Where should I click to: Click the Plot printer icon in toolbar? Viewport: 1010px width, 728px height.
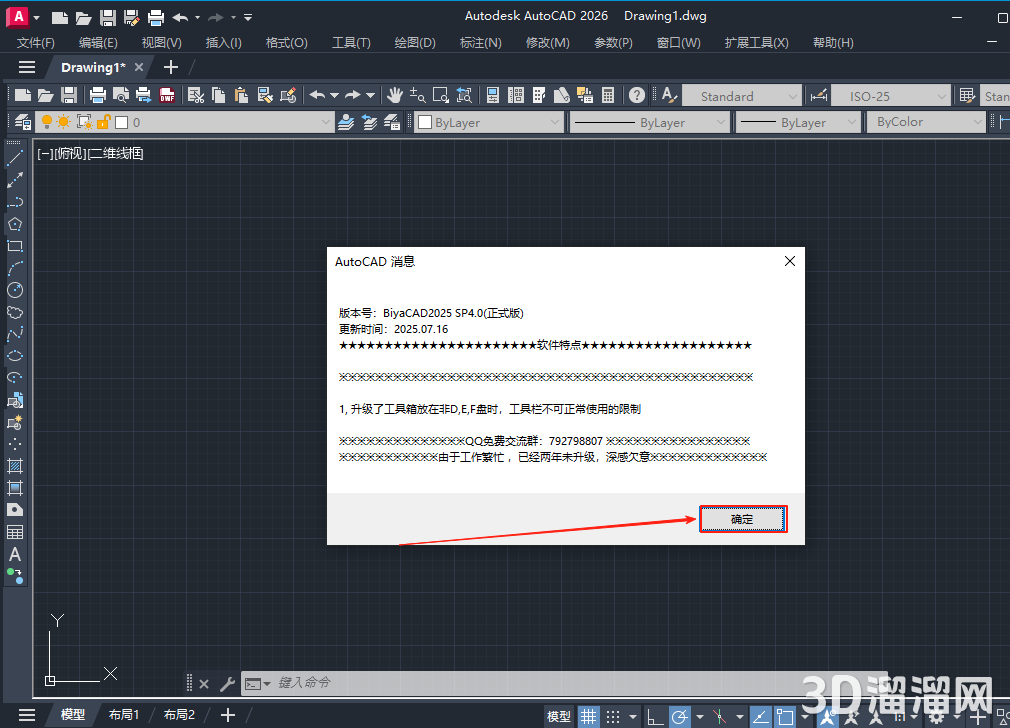(x=98, y=96)
